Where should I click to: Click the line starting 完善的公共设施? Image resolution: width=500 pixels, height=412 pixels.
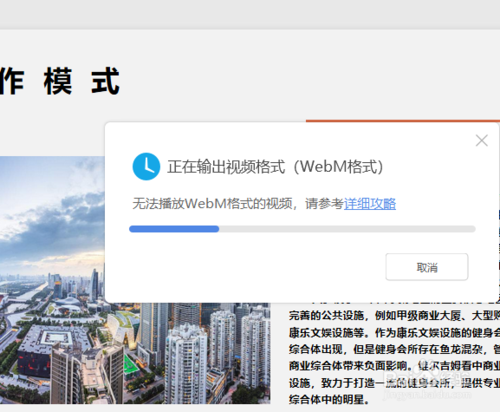click(394, 315)
